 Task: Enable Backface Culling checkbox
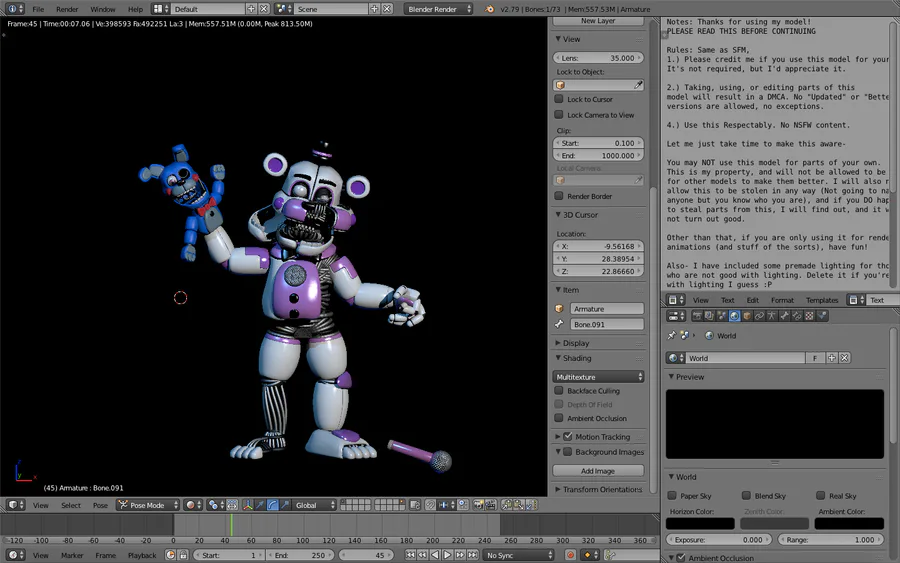pyautogui.click(x=559, y=390)
